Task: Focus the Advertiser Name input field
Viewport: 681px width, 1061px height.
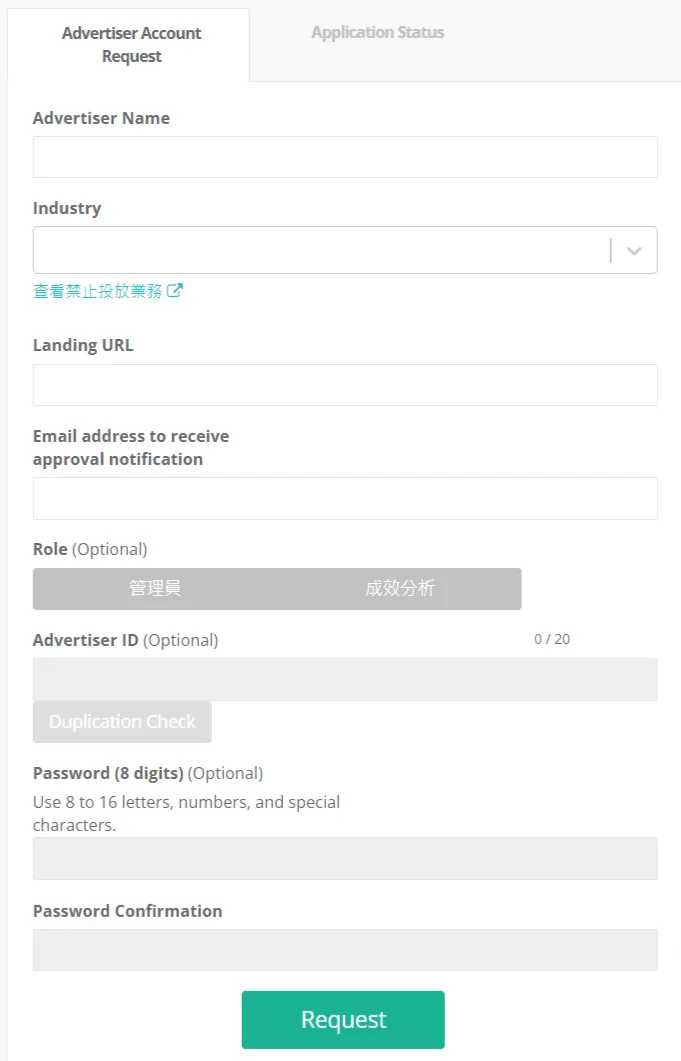Action: click(x=345, y=157)
